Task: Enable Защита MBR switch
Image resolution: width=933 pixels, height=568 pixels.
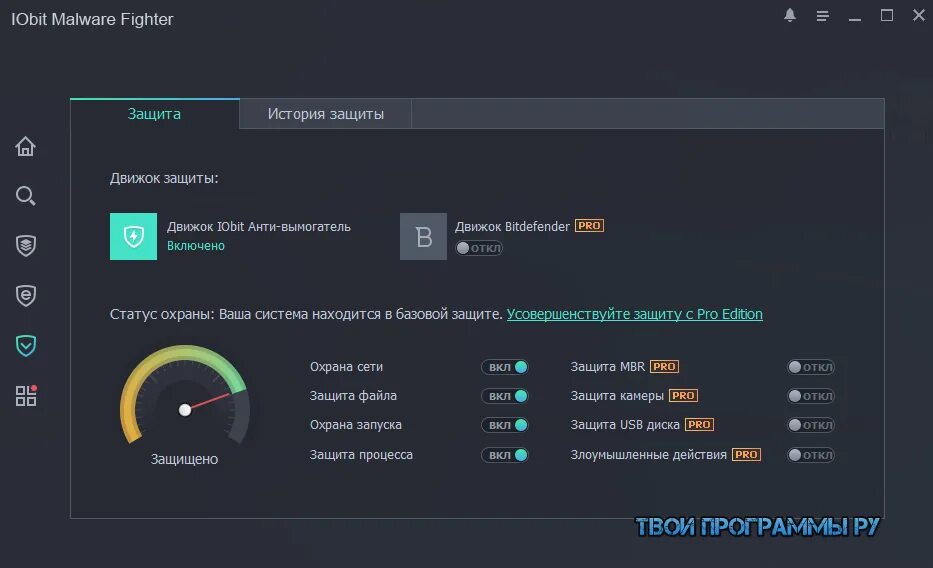Action: (811, 367)
